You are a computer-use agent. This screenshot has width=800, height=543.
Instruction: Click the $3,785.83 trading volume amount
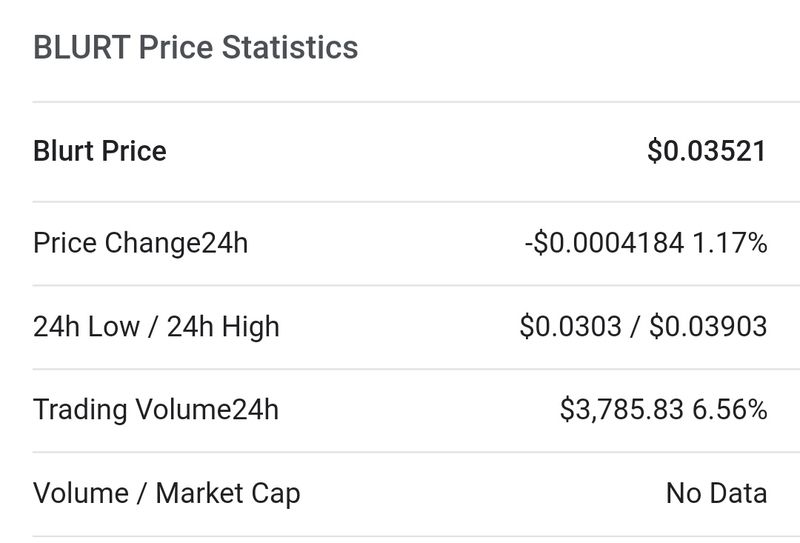(621, 410)
